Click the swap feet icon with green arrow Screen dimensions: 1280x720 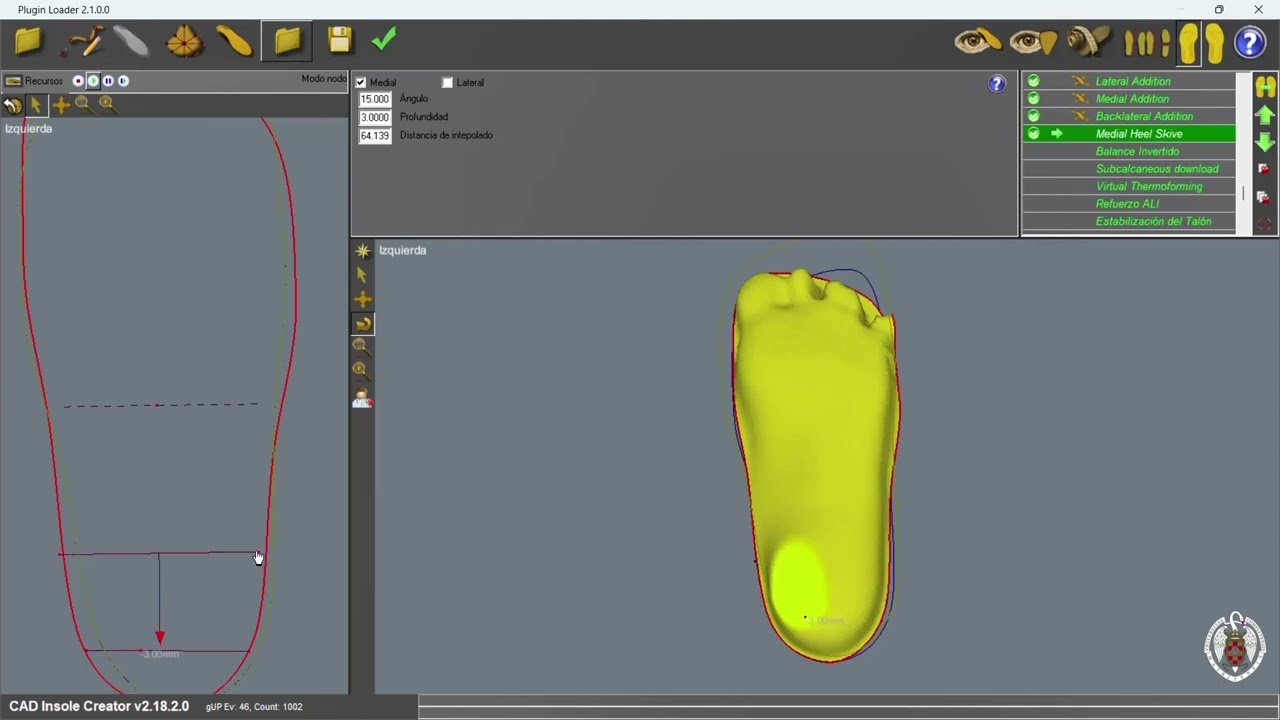(x=1265, y=87)
